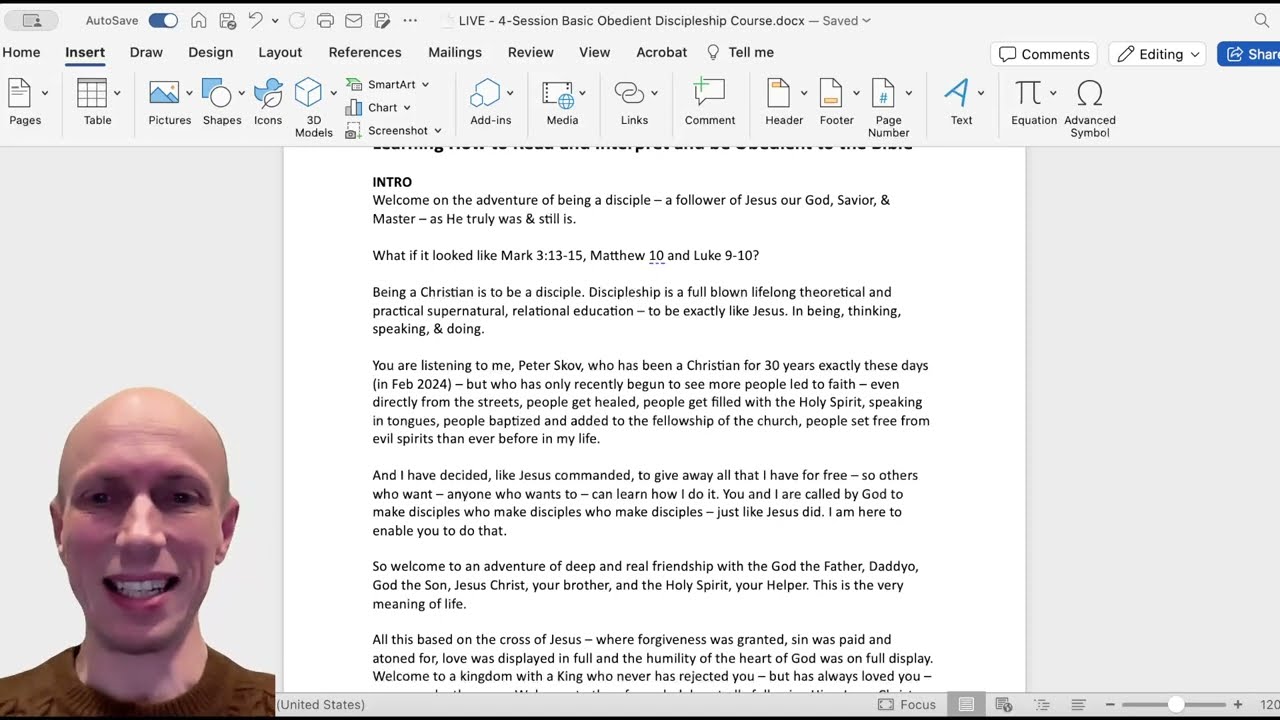Open the Acrobat tab
1280x720 pixels.
click(x=662, y=52)
